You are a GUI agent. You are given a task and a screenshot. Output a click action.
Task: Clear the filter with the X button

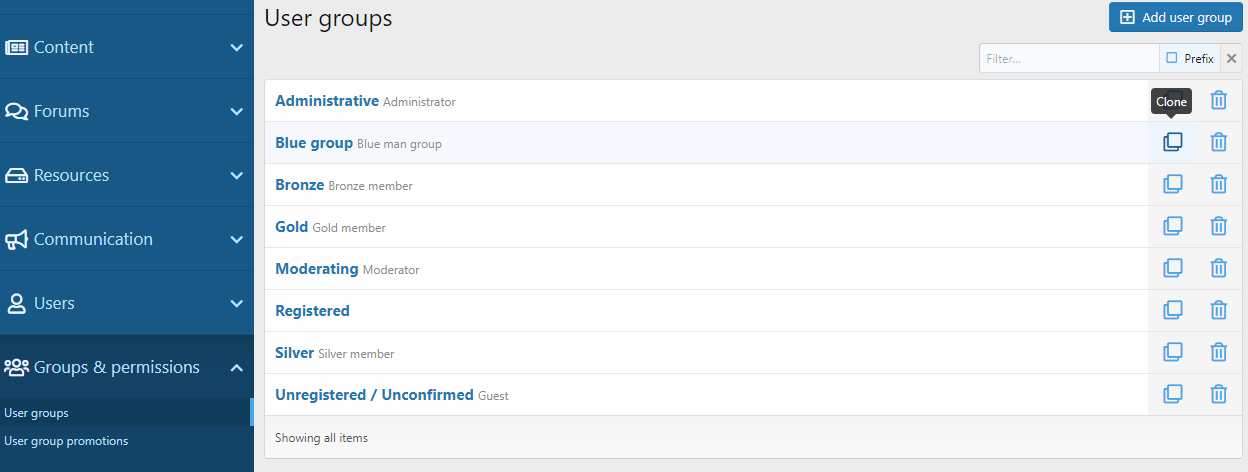click(1231, 58)
